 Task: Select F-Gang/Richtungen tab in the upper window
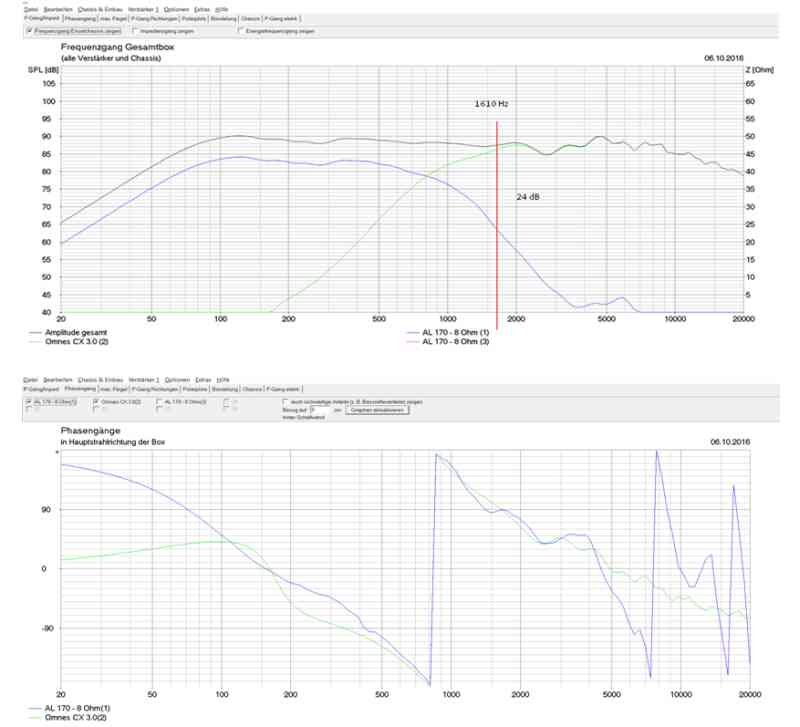(154, 19)
